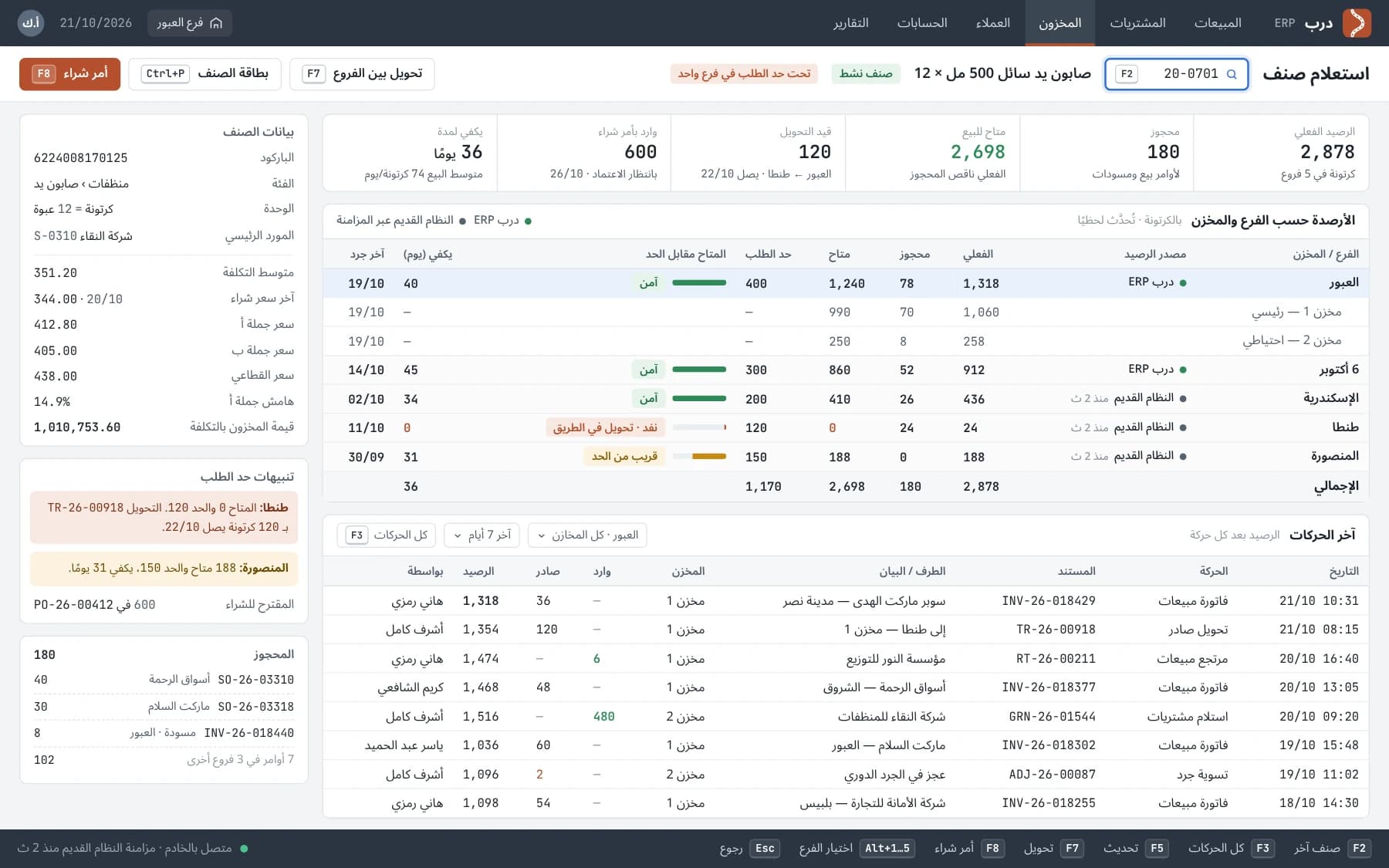
Task: Open document GRN-26-01544
Action: click(x=1053, y=717)
